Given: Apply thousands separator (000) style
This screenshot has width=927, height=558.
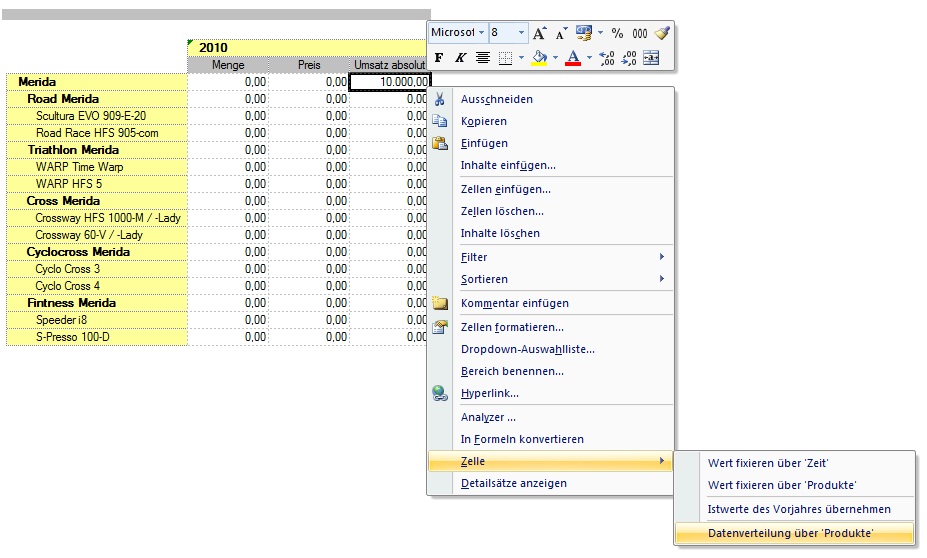Looking at the screenshot, I should click(x=640, y=33).
